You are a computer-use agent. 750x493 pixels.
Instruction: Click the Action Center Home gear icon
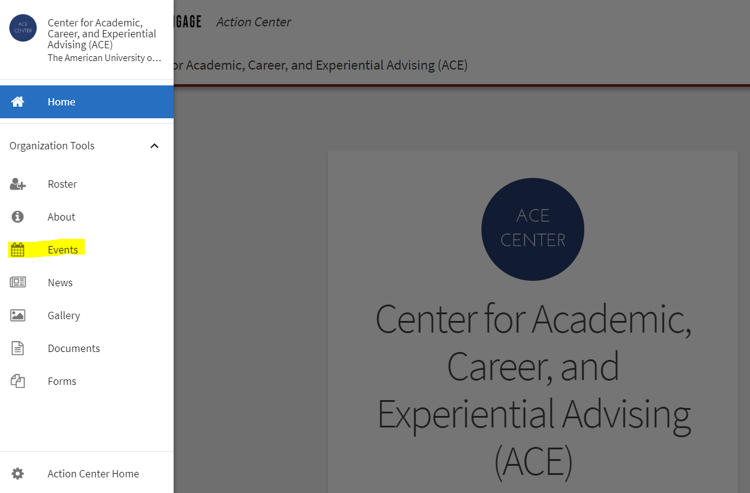point(18,473)
